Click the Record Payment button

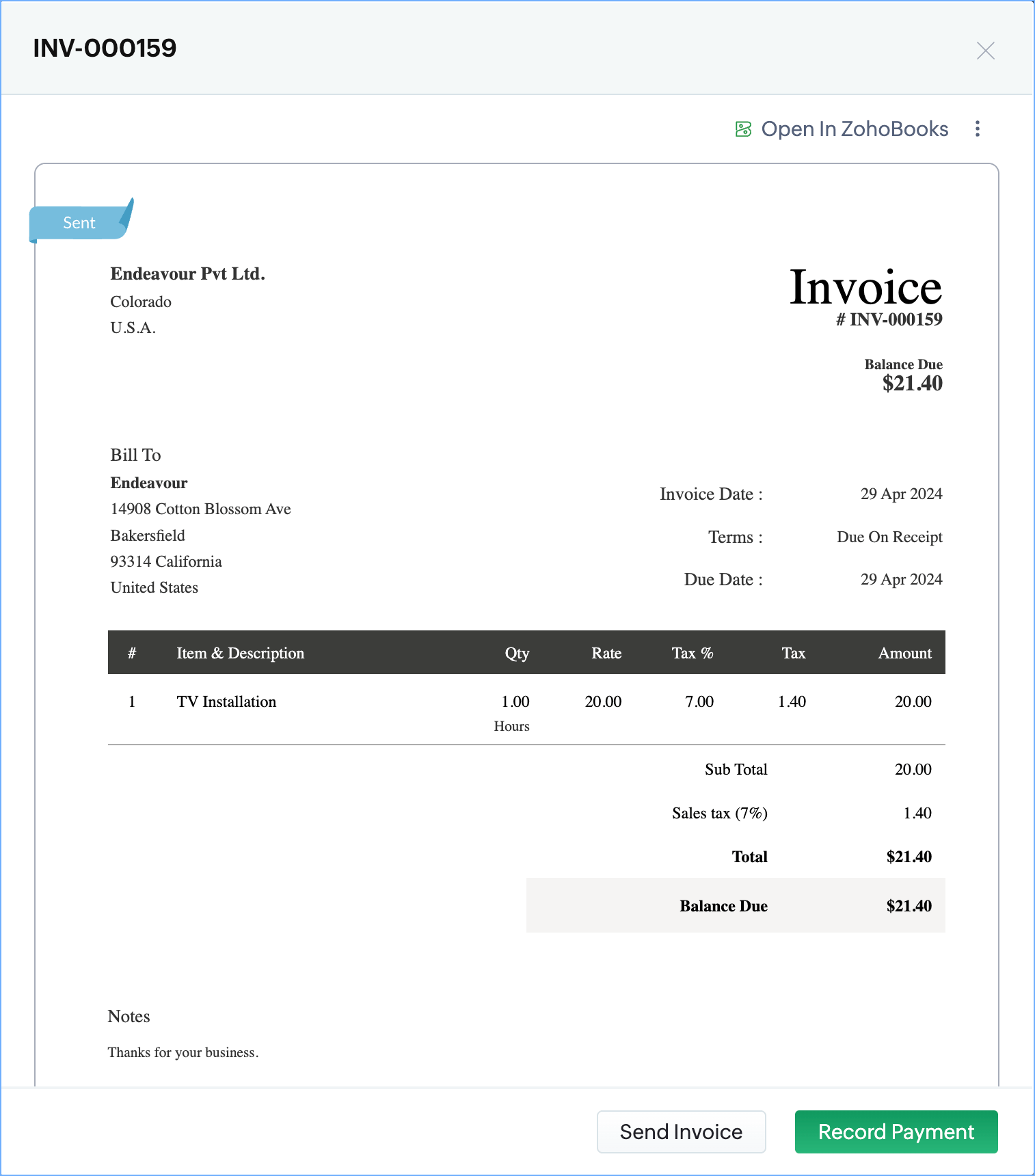click(x=896, y=1132)
